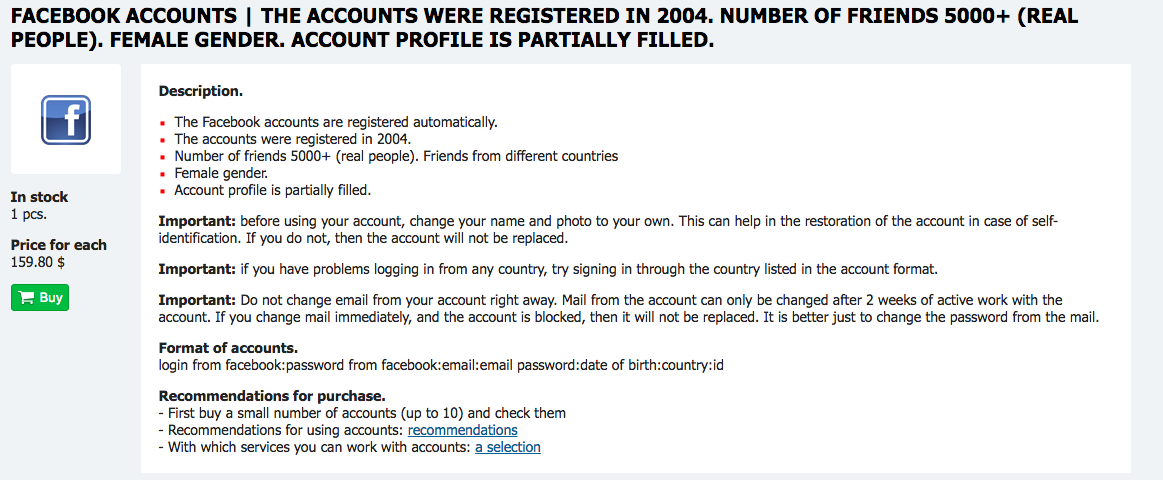
Task: Click the Facebook logo icon
Action: (x=66, y=119)
